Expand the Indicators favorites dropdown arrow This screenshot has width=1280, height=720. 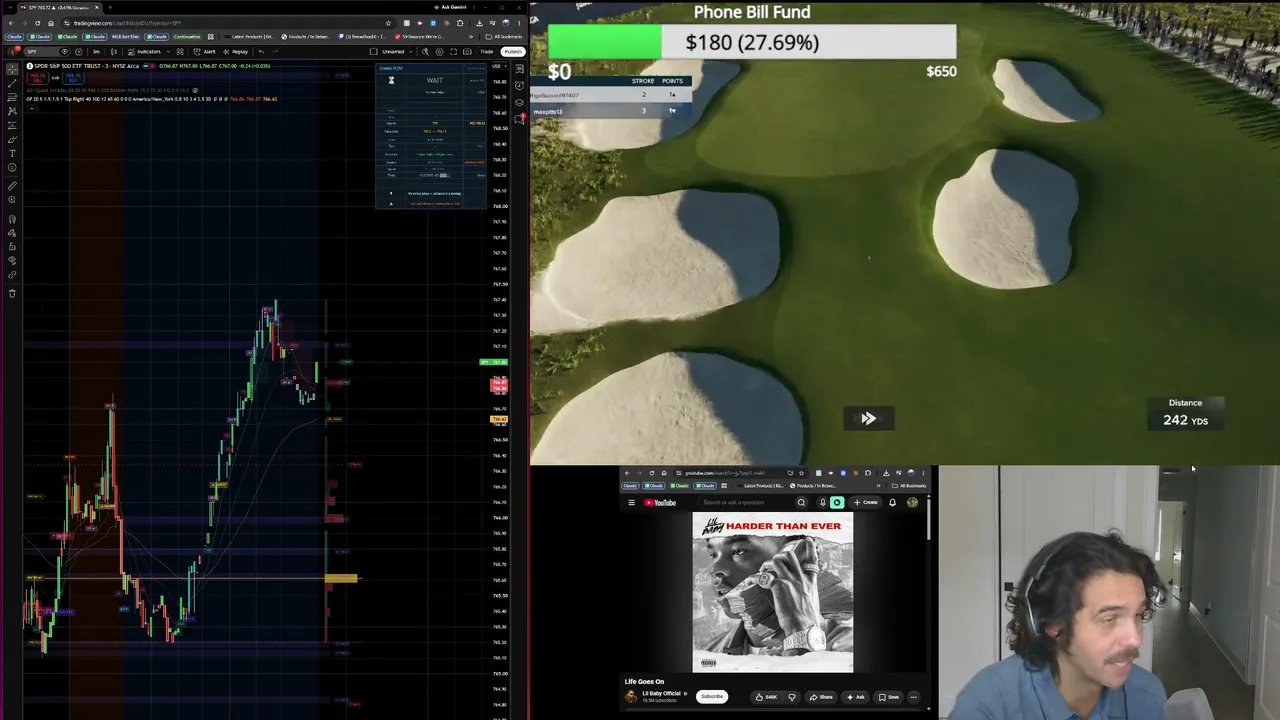[166, 51]
